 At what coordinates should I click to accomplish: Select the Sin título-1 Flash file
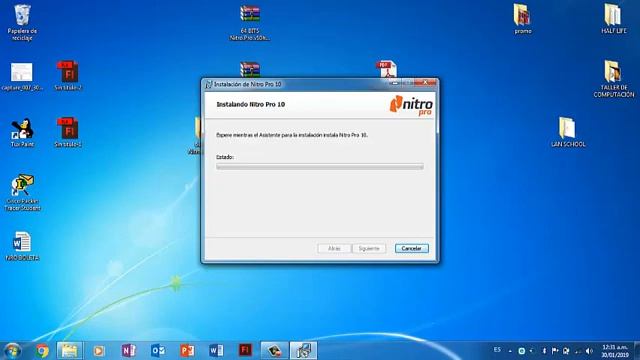coord(68,133)
